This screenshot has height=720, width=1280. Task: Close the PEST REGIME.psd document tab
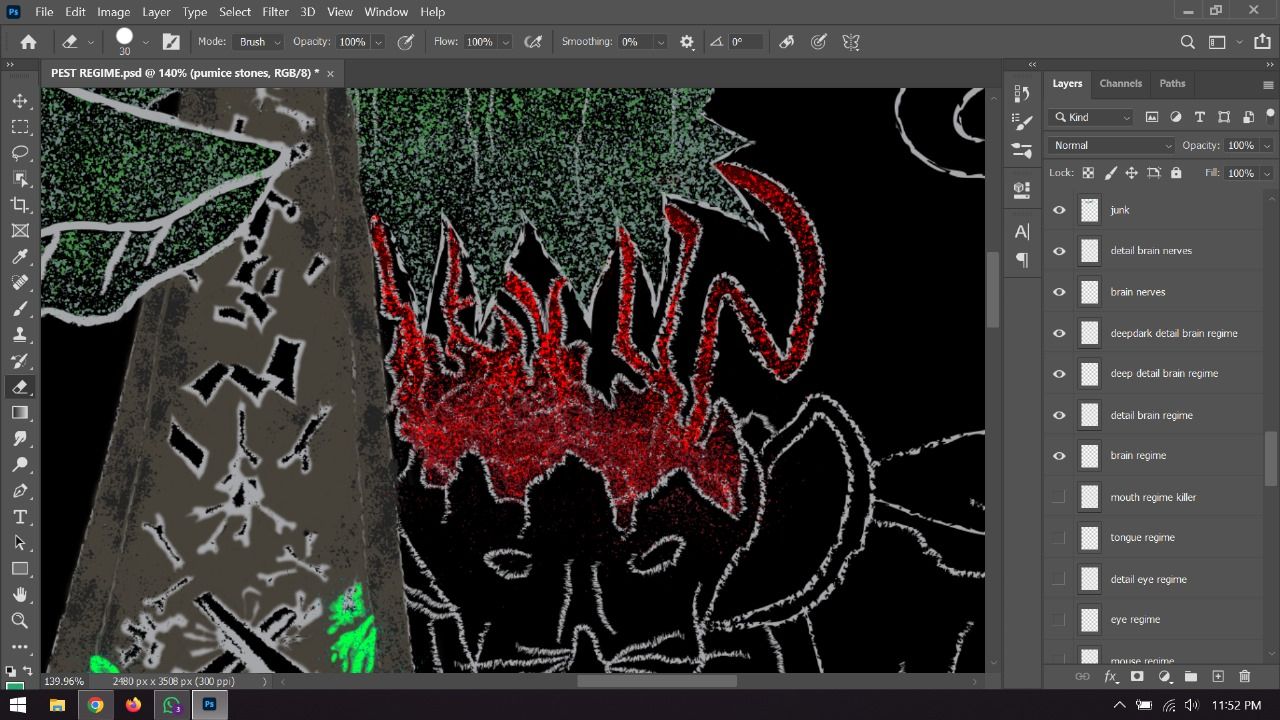coord(330,73)
